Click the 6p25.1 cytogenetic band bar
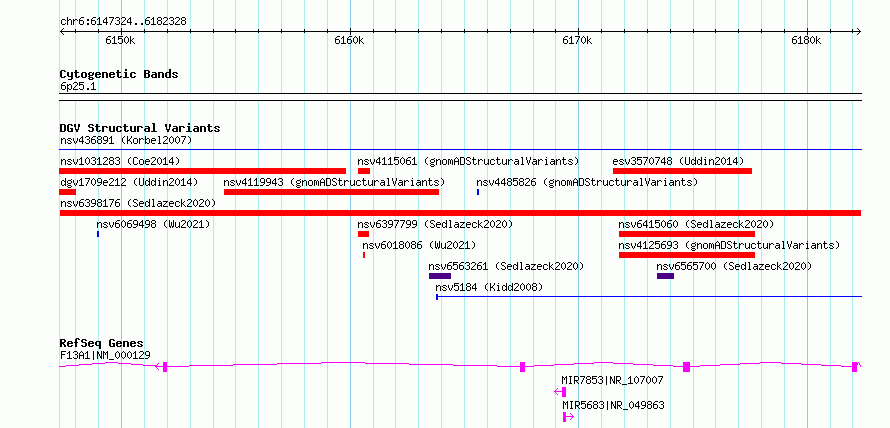Viewport: 890px width, 428px height. pos(460,97)
